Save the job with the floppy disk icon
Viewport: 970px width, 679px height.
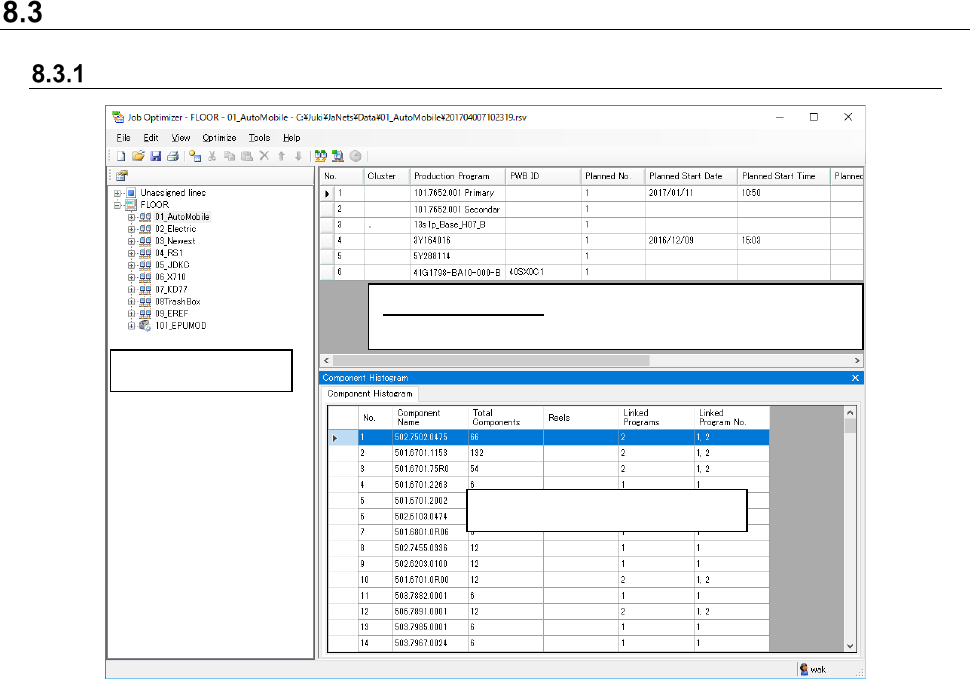(x=155, y=156)
